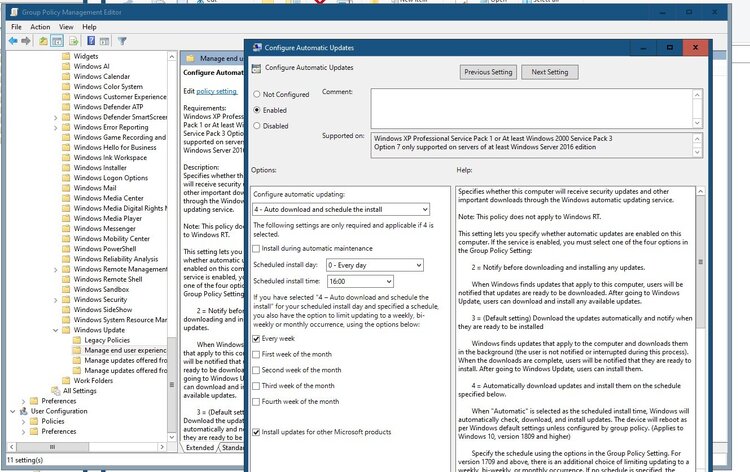Screen dimensions: 750x472
Task: Check Install during automatic maintenance
Action: [x=256, y=249]
